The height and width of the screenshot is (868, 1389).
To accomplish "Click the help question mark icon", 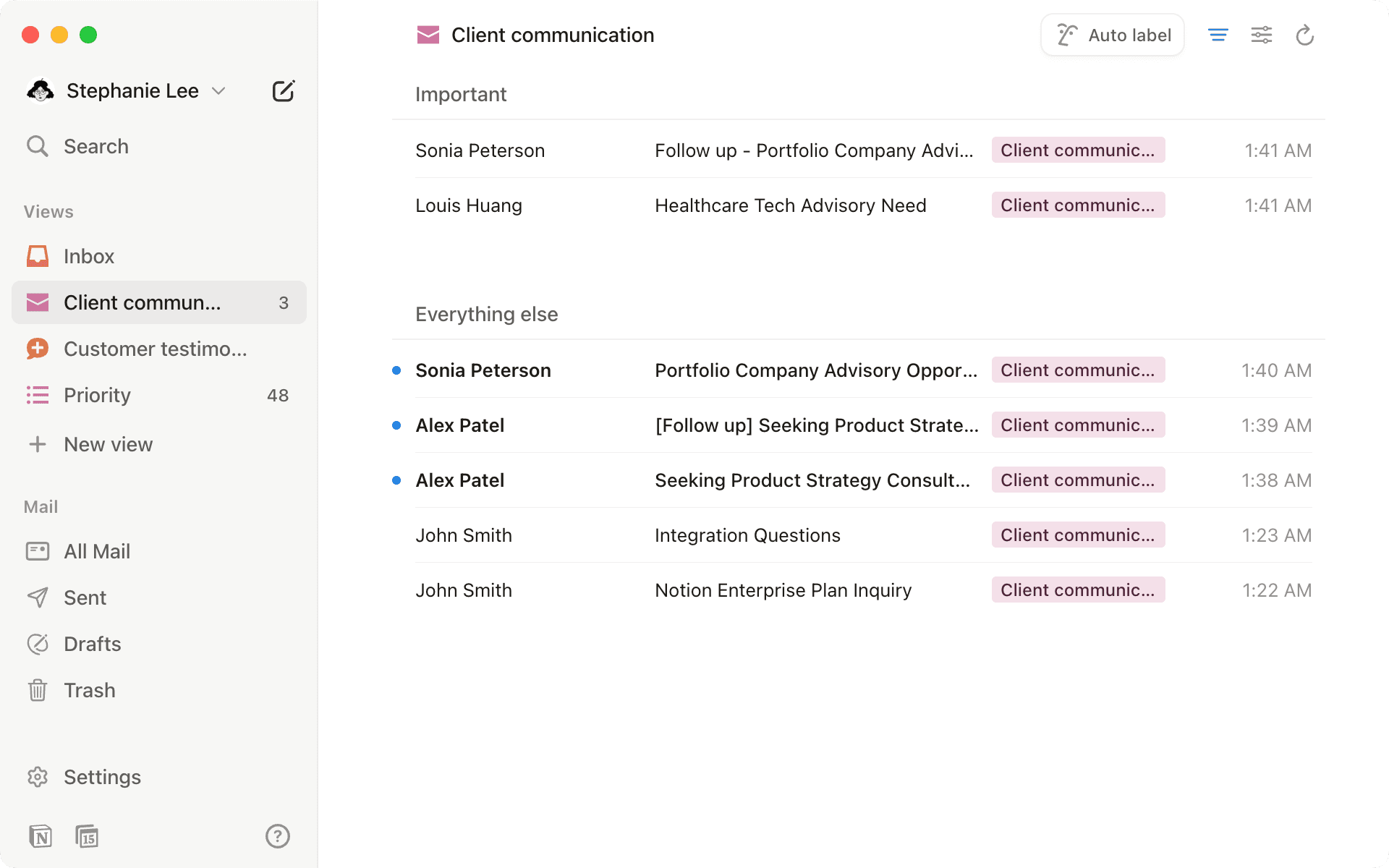I will (x=277, y=835).
